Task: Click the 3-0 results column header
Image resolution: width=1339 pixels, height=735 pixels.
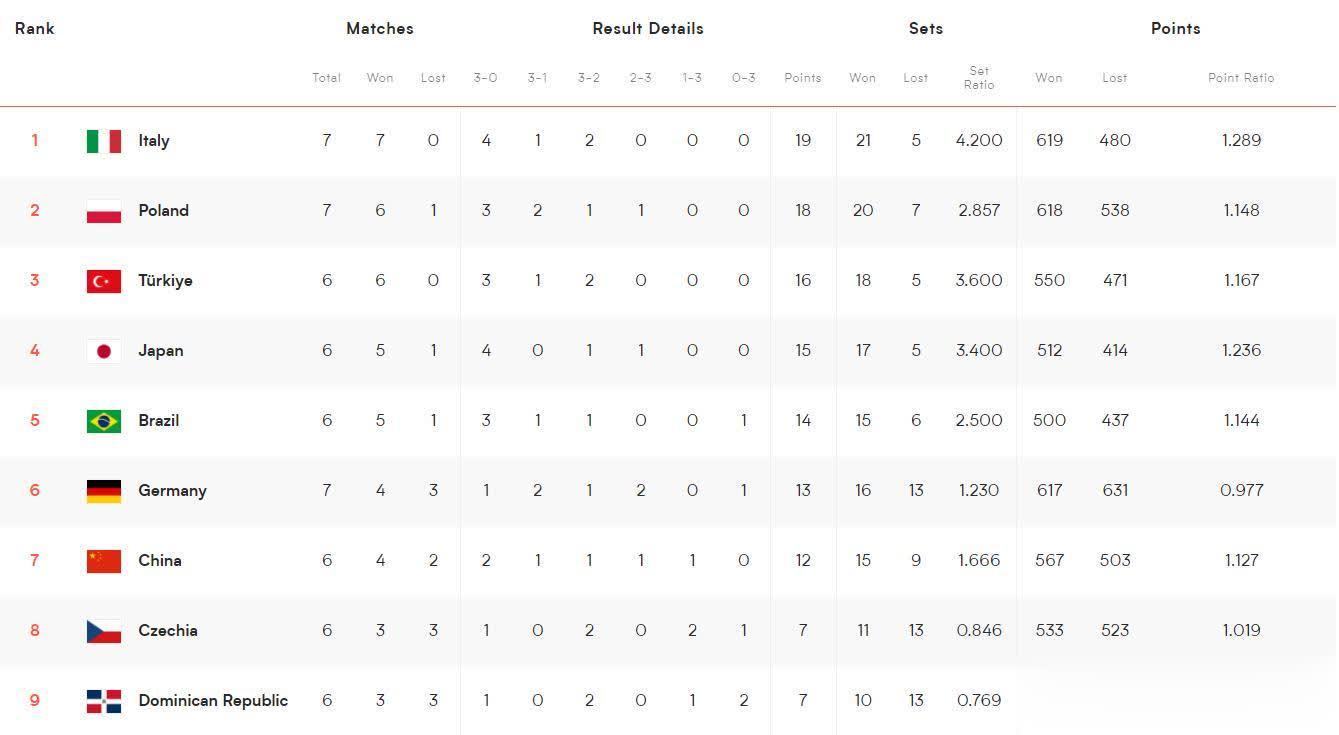Action: [x=485, y=78]
